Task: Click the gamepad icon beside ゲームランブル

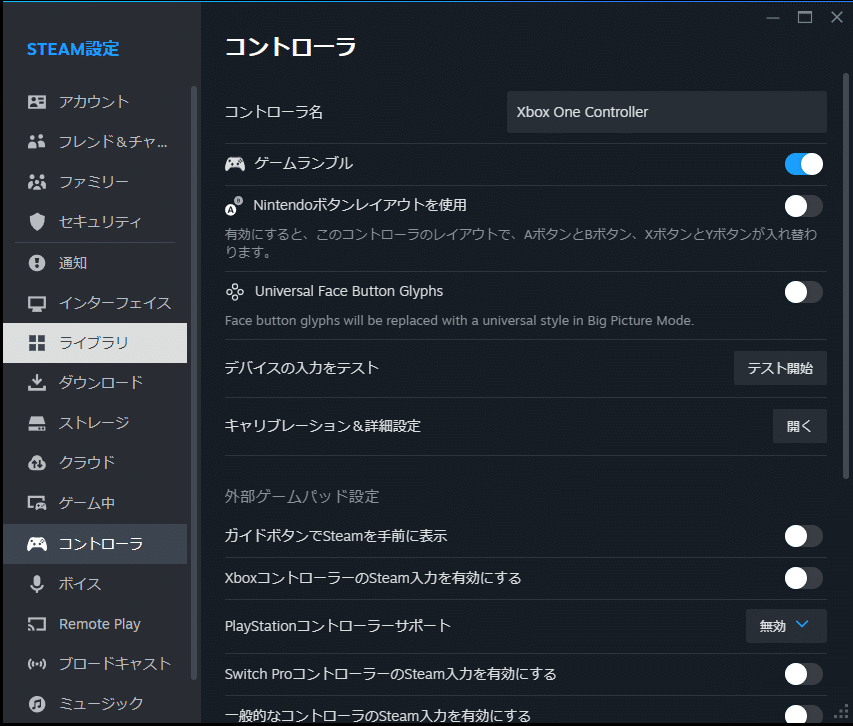Action: [235, 164]
